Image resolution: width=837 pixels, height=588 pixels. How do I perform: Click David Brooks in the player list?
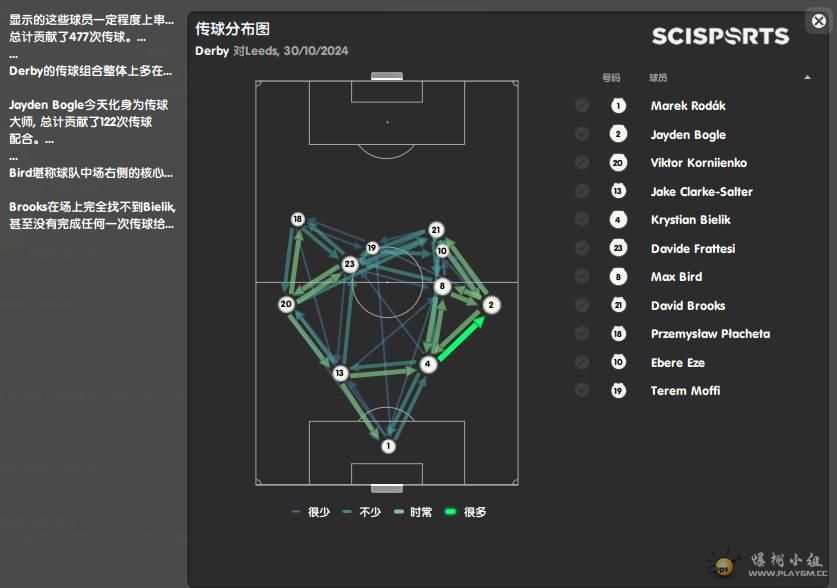[x=687, y=306]
